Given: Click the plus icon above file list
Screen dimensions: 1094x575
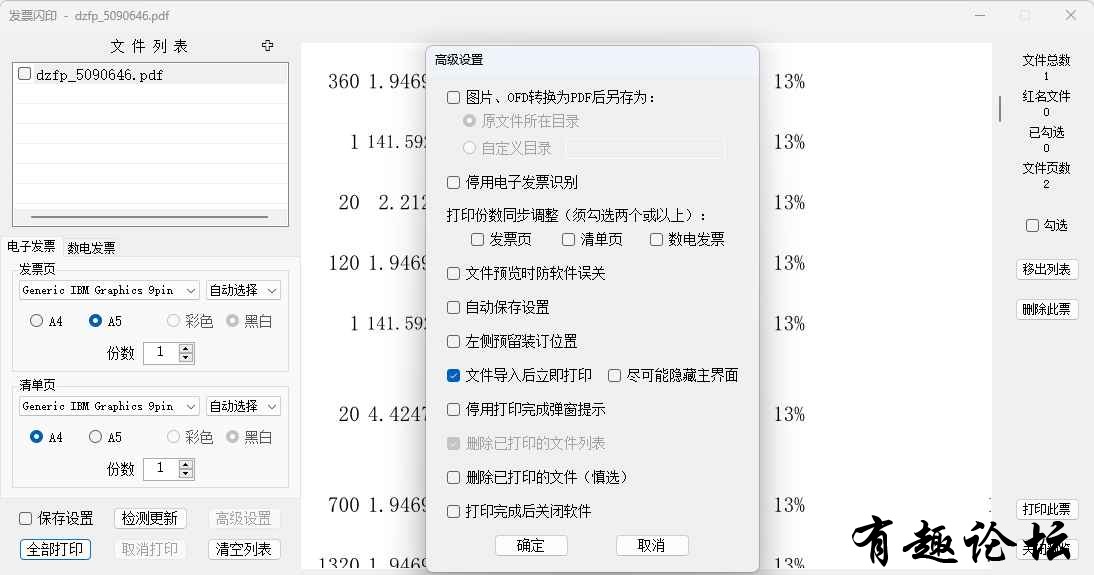Looking at the screenshot, I should pyautogui.click(x=267, y=46).
